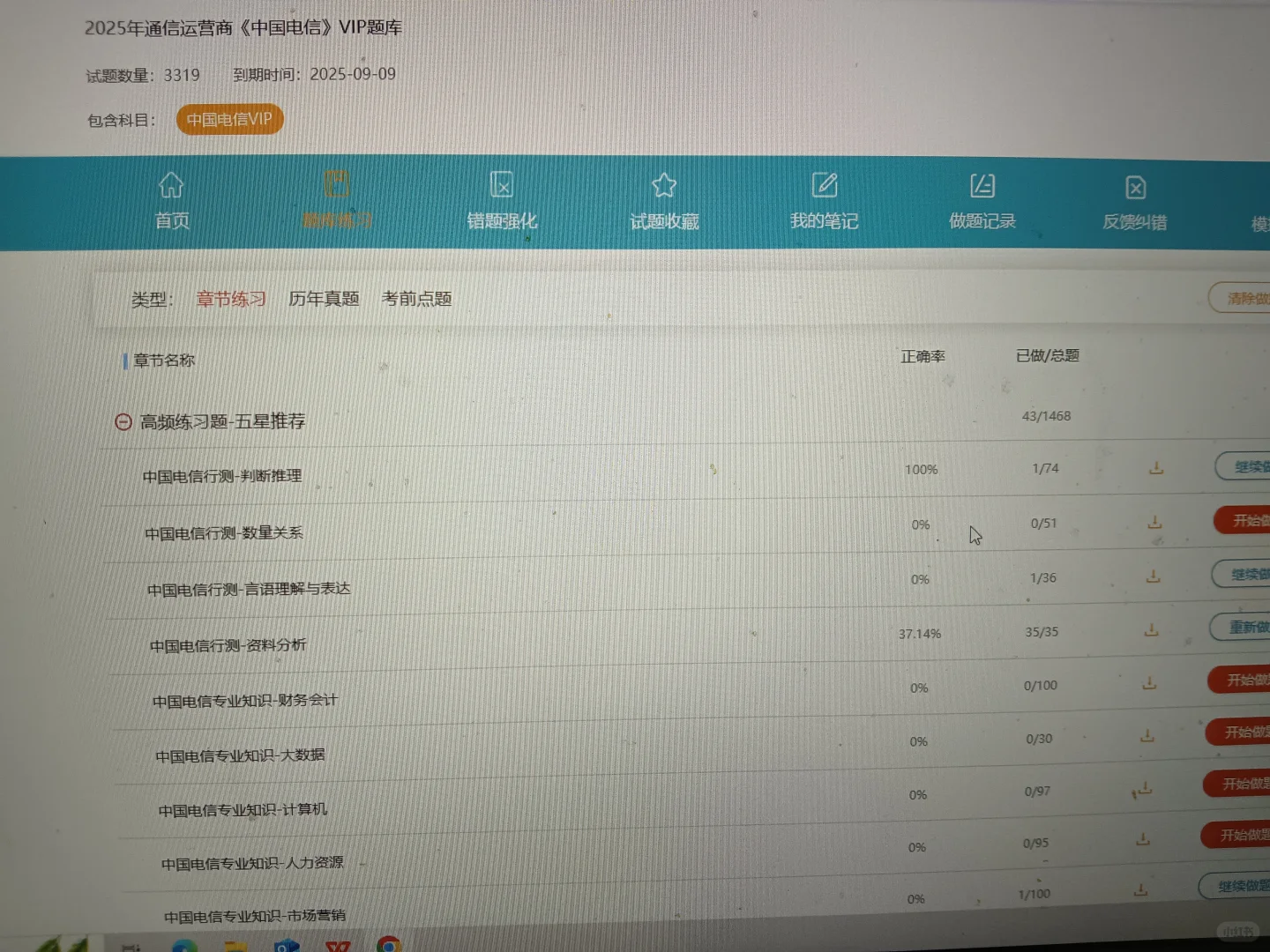Screen dimensions: 1270x952
Task: Switch to 考前点题 type
Action: coord(416,299)
